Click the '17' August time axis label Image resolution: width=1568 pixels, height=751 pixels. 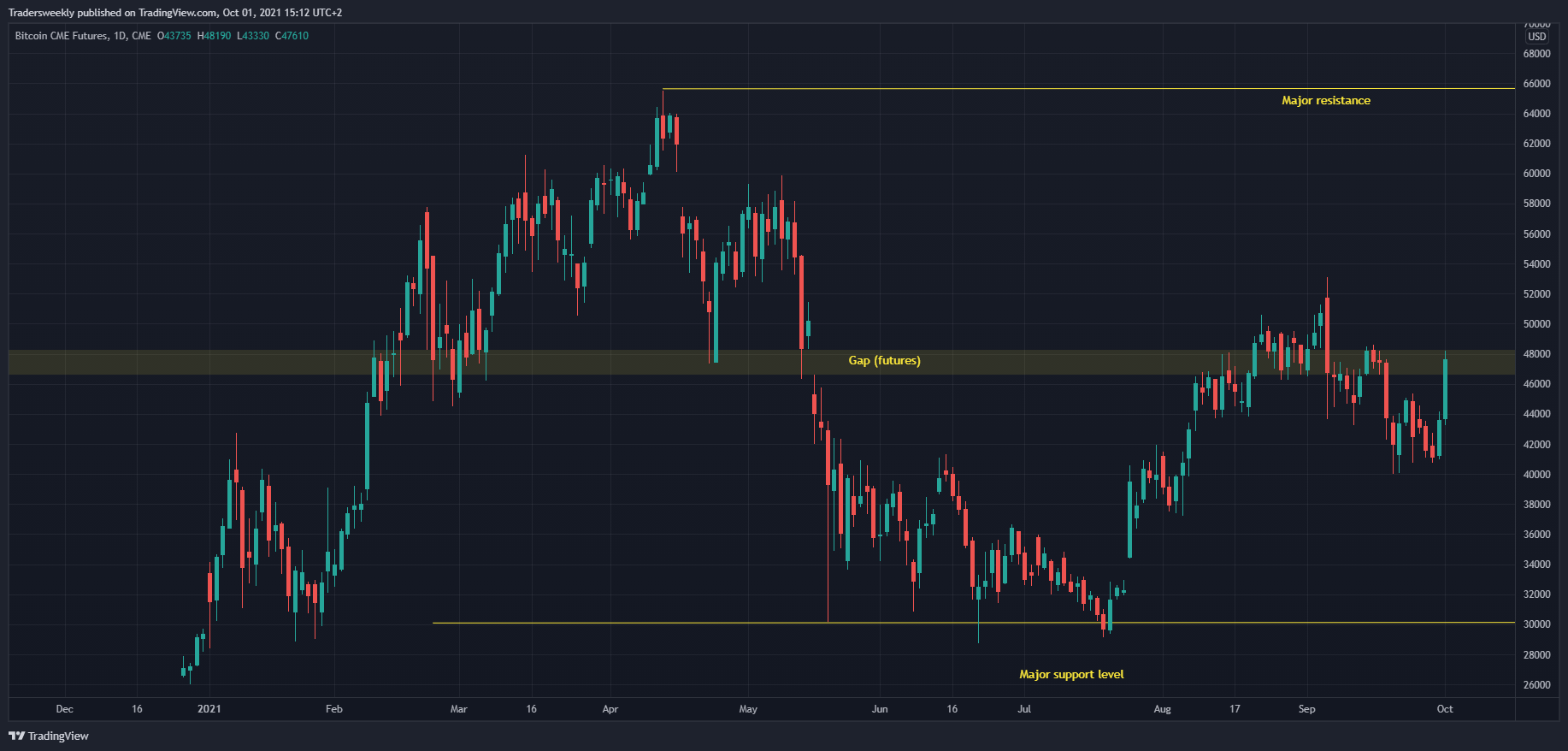coord(1235,709)
